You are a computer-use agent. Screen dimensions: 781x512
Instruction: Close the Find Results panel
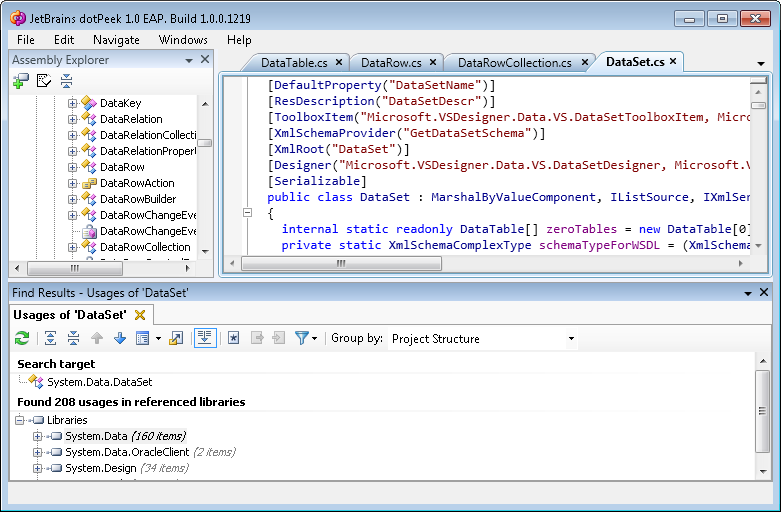[x=764, y=292]
